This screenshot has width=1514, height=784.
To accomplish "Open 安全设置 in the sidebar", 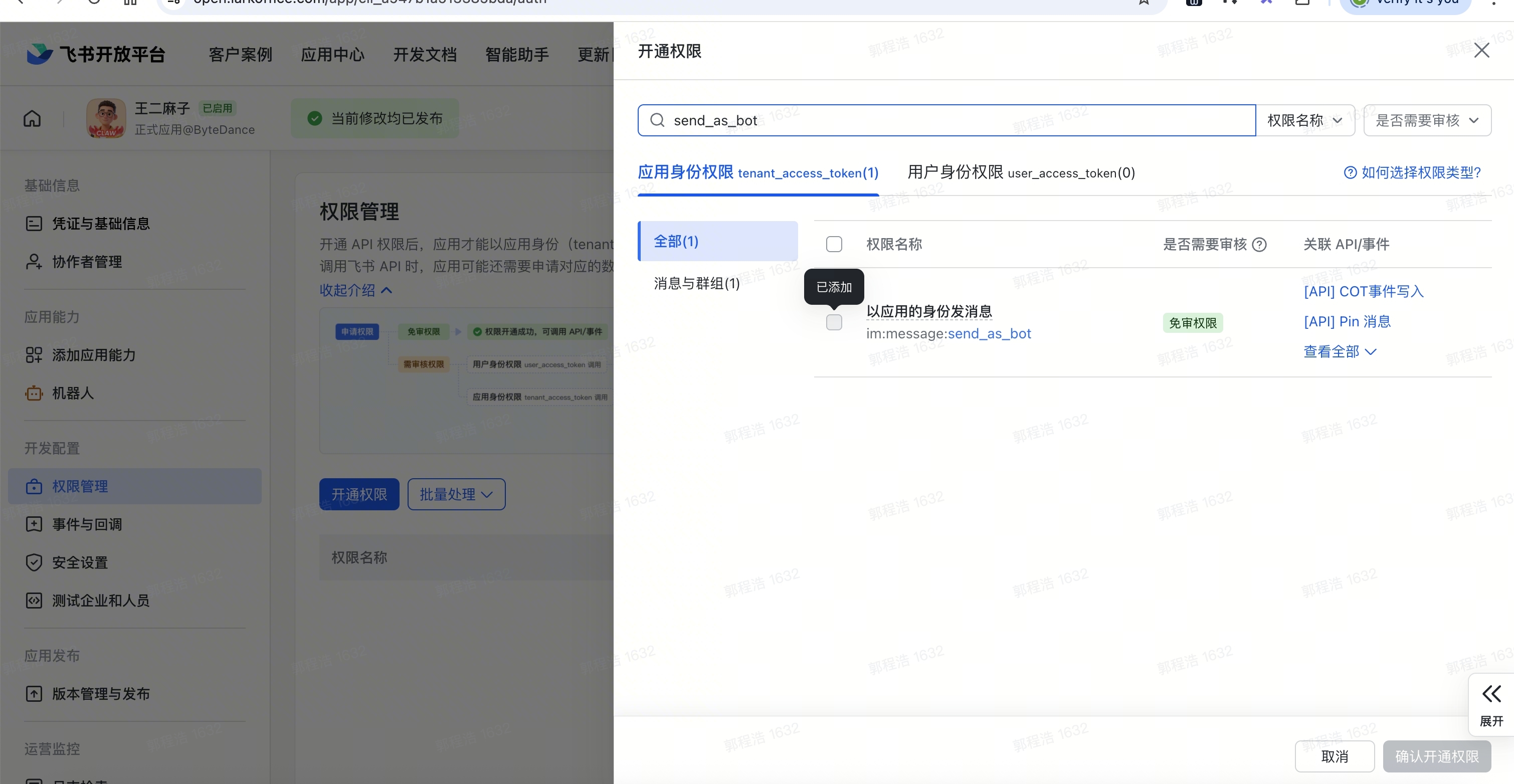I will 134,562.
